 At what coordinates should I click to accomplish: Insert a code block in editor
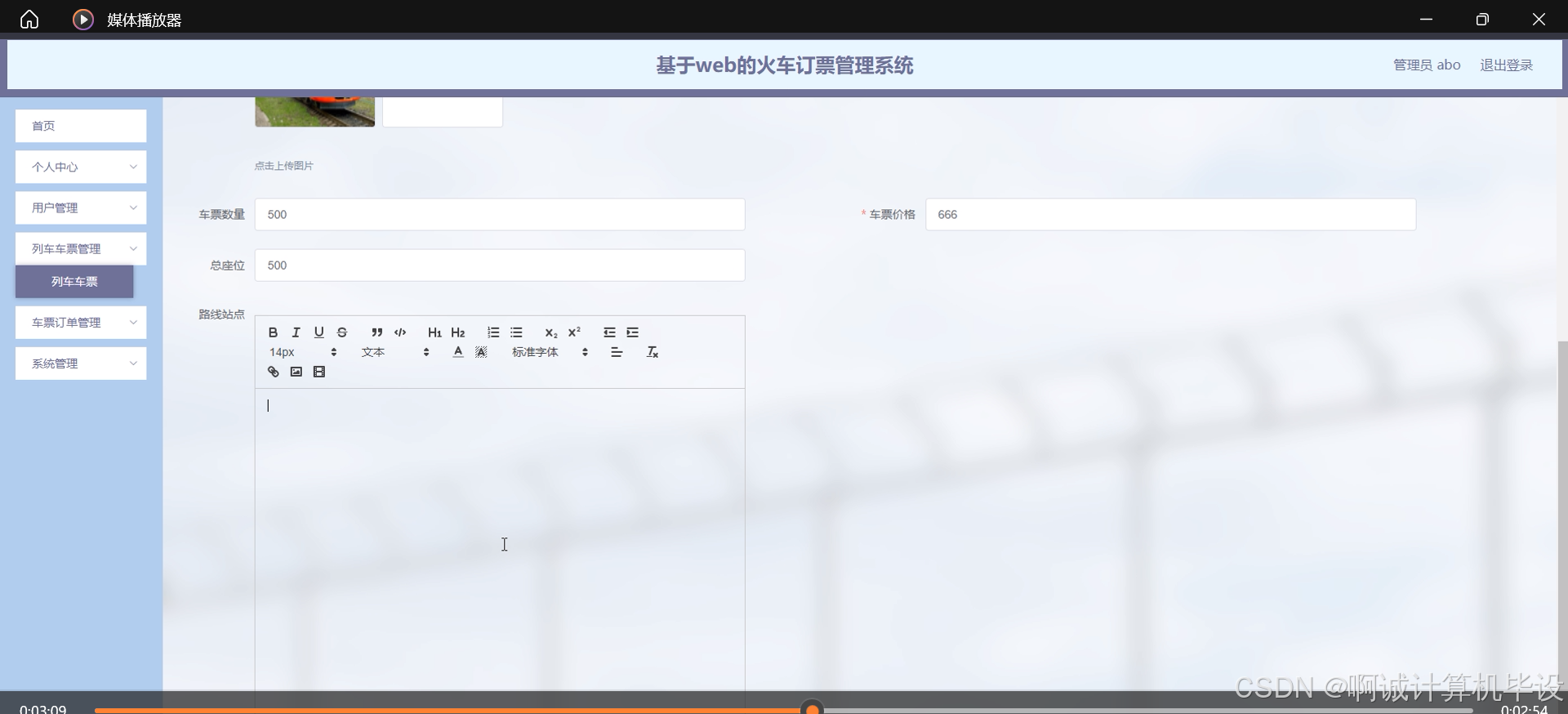400,332
